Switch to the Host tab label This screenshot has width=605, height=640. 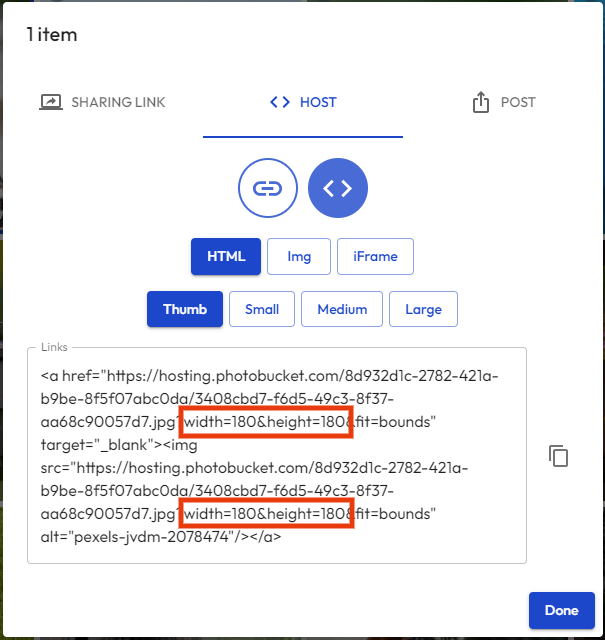tap(318, 102)
